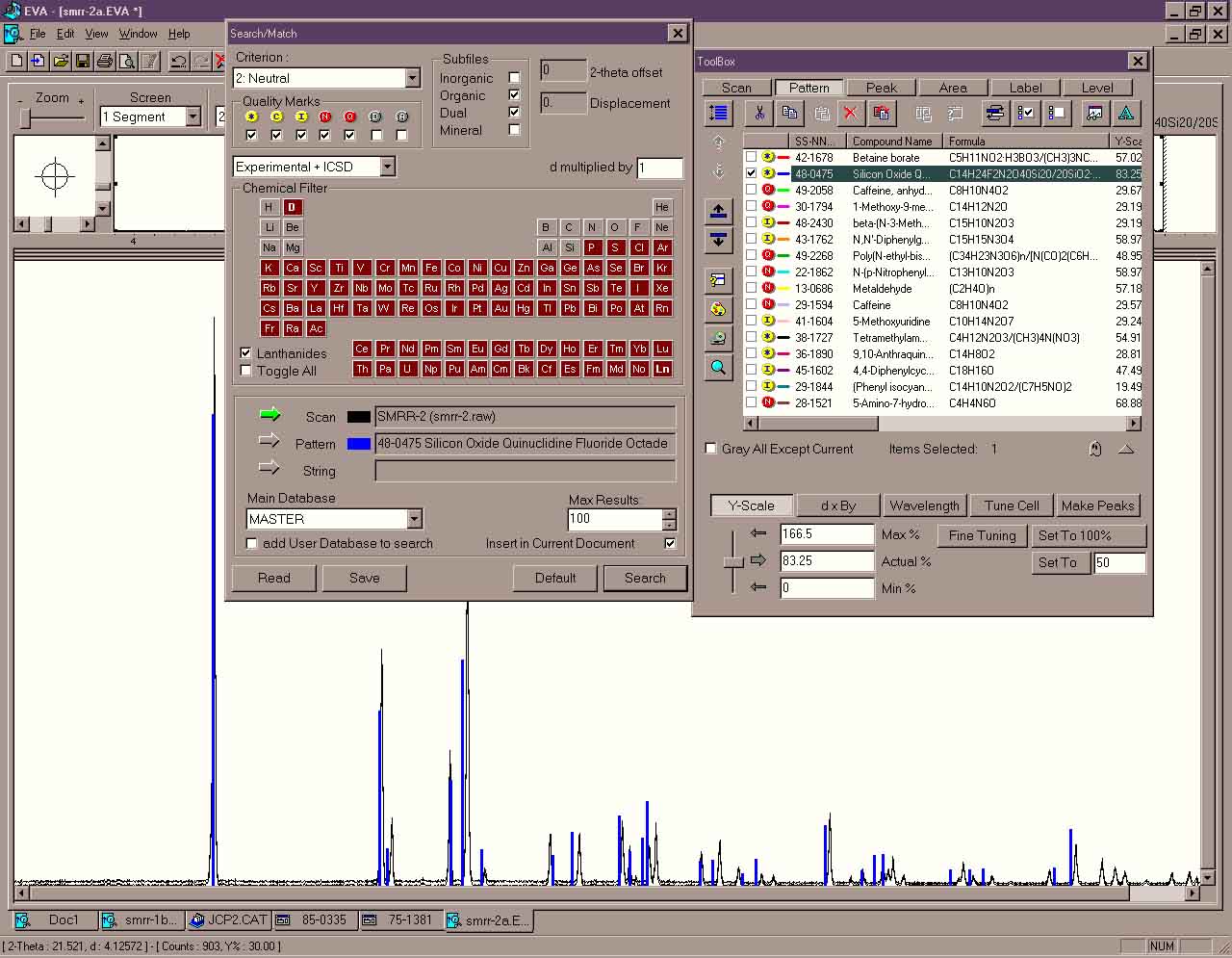The height and width of the screenshot is (958, 1232).
Task: Toggle the Gray All Except Current checkbox
Action: (711, 449)
